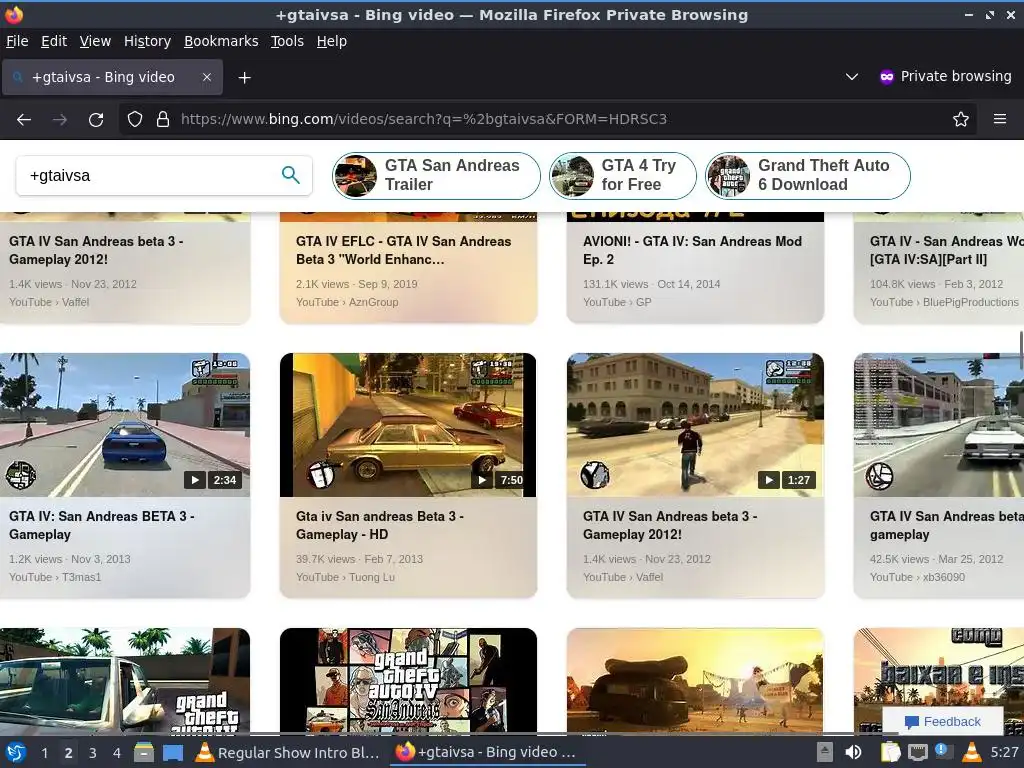Screen dimensions: 1024x768
Task: Click '42.5K views · Mar 25, 2012' text
Action: (x=936, y=559)
